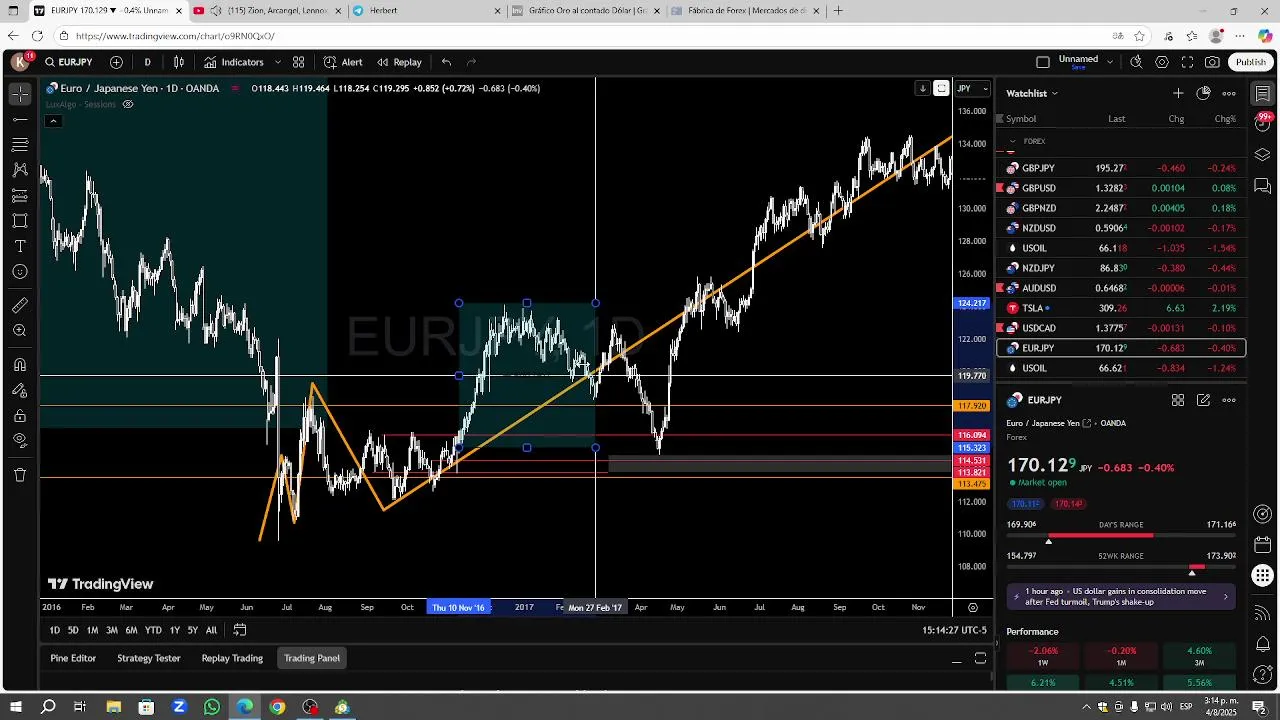Switch to the Pine Editor tab
1280x720 pixels.
(x=73, y=658)
